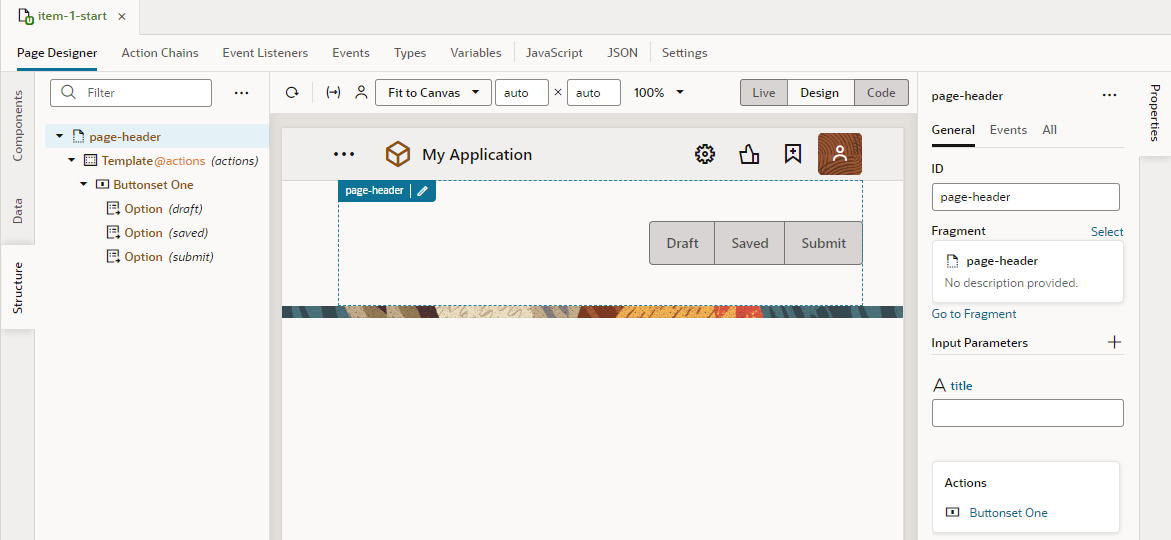
Task: Click the Option (draft) item icon
Action: tap(114, 208)
